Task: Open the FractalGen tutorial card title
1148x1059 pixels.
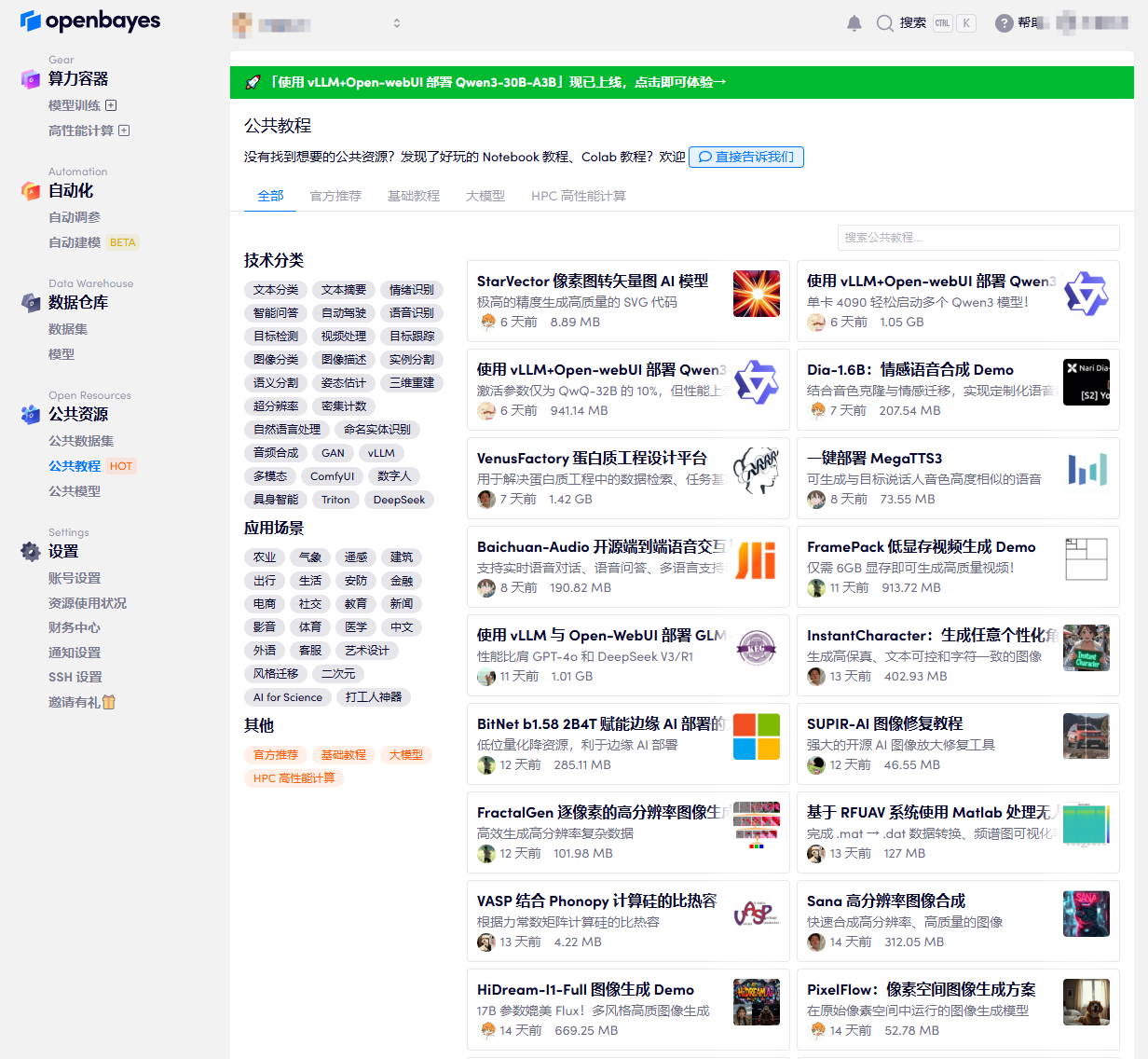Action: [603, 812]
